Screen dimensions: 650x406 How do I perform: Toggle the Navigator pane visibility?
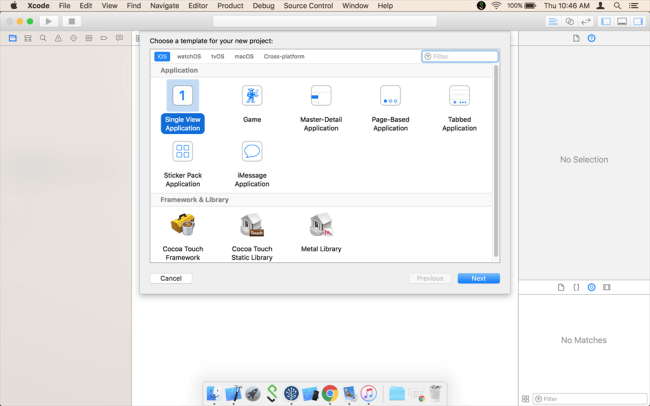click(606, 21)
